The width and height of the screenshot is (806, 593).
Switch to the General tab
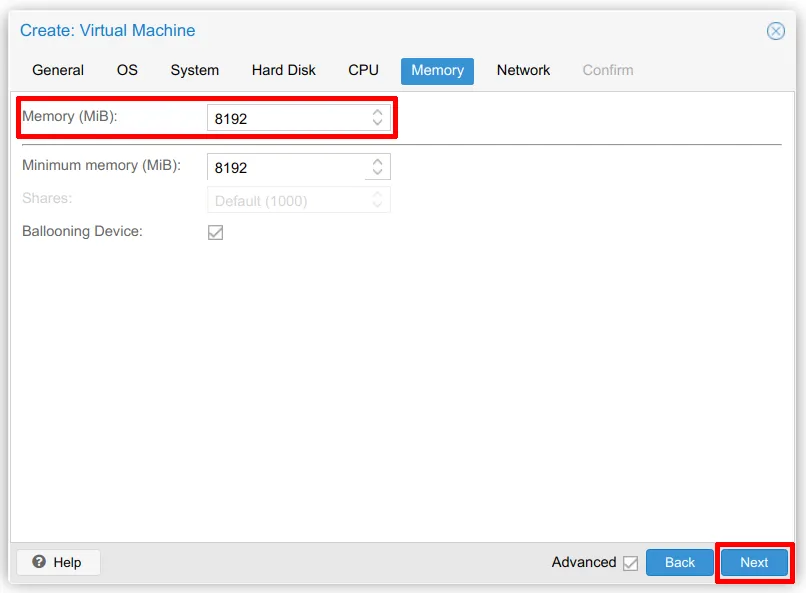coord(58,70)
